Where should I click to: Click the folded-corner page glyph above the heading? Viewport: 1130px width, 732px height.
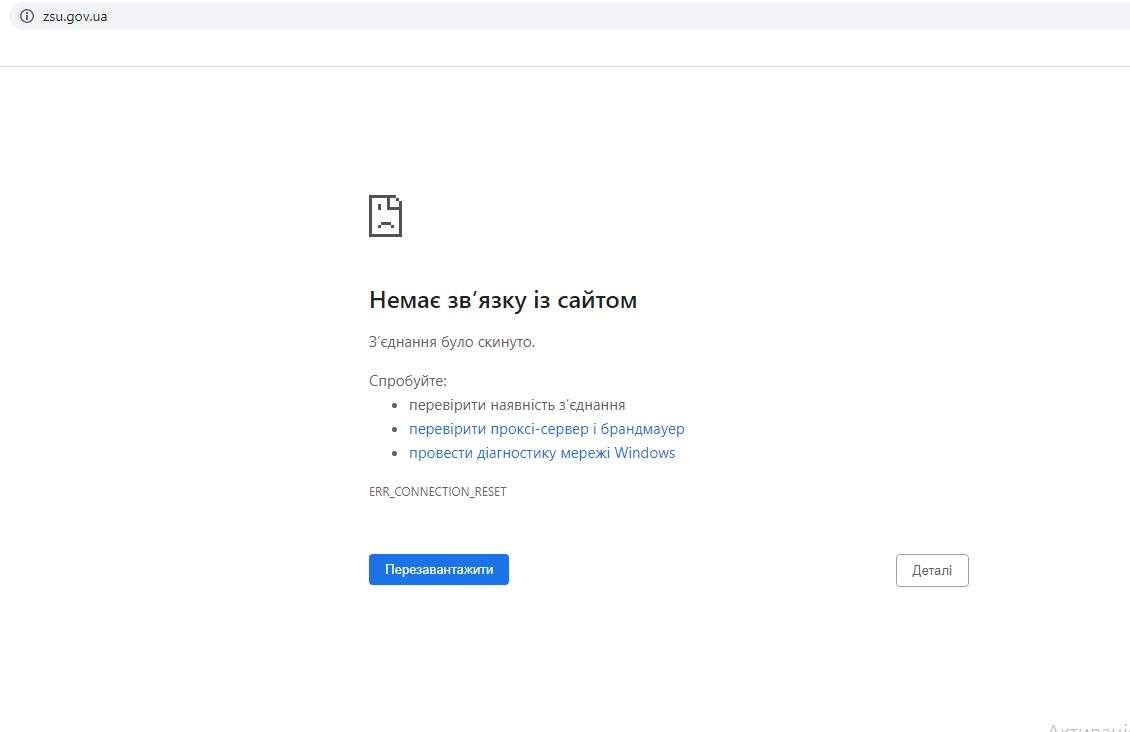(x=386, y=215)
